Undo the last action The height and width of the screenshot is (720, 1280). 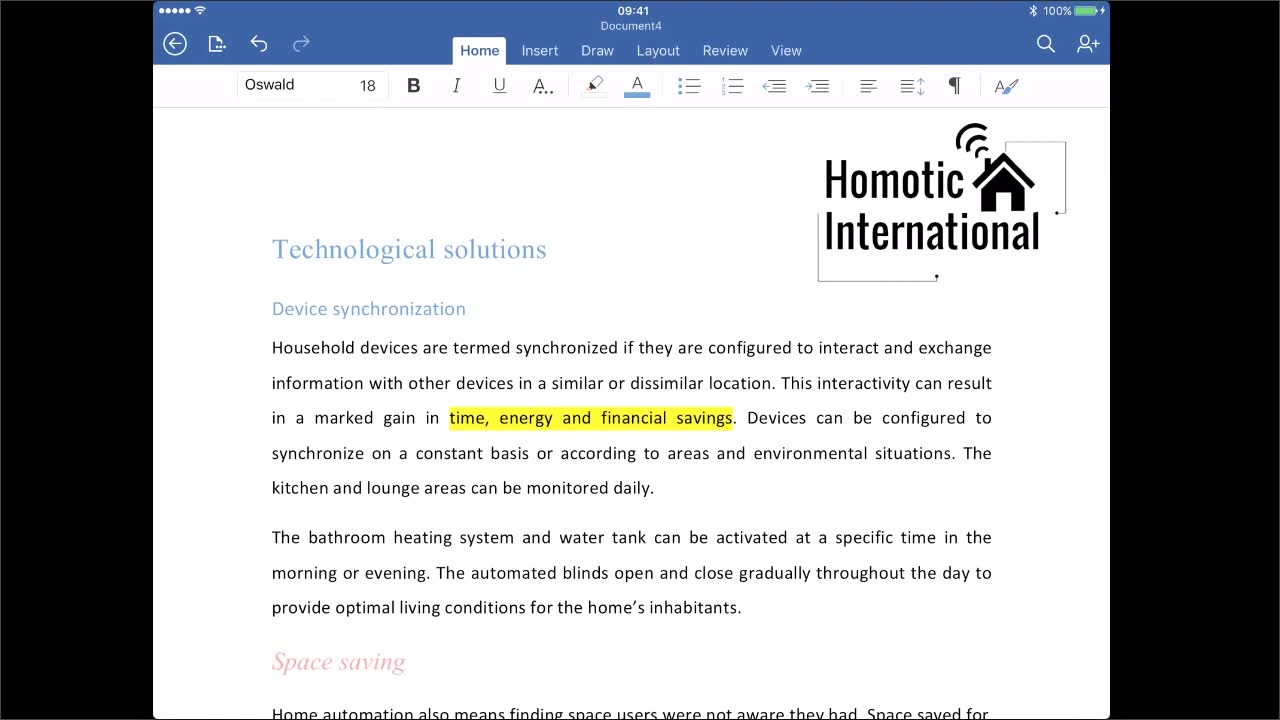pyautogui.click(x=259, y=43)
